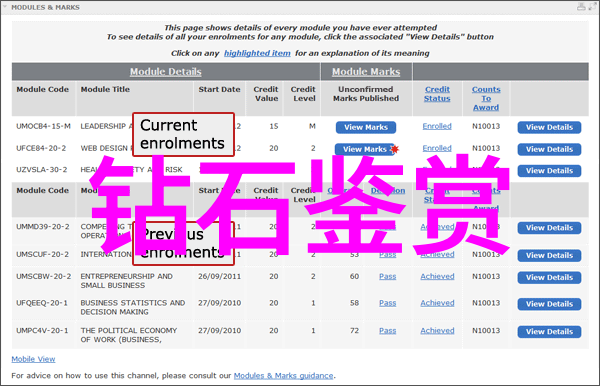600x386 pixels.
Task: View Details for UMPC4V-20-1
Action: coord(549,332)
